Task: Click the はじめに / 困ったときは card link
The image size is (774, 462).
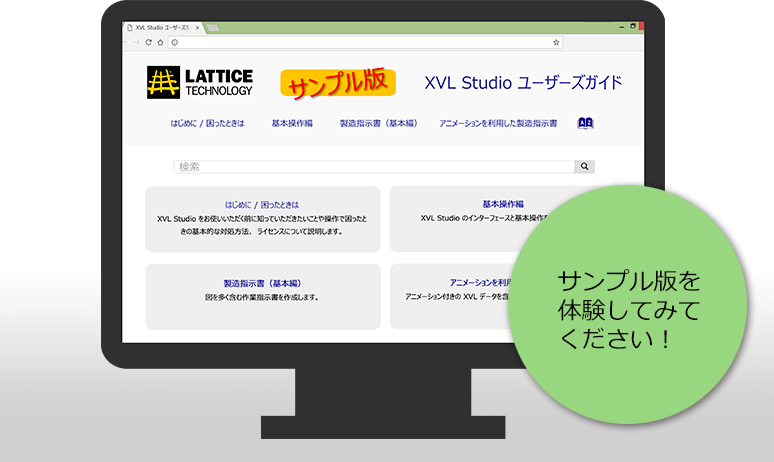Action: tap(262, 204)
